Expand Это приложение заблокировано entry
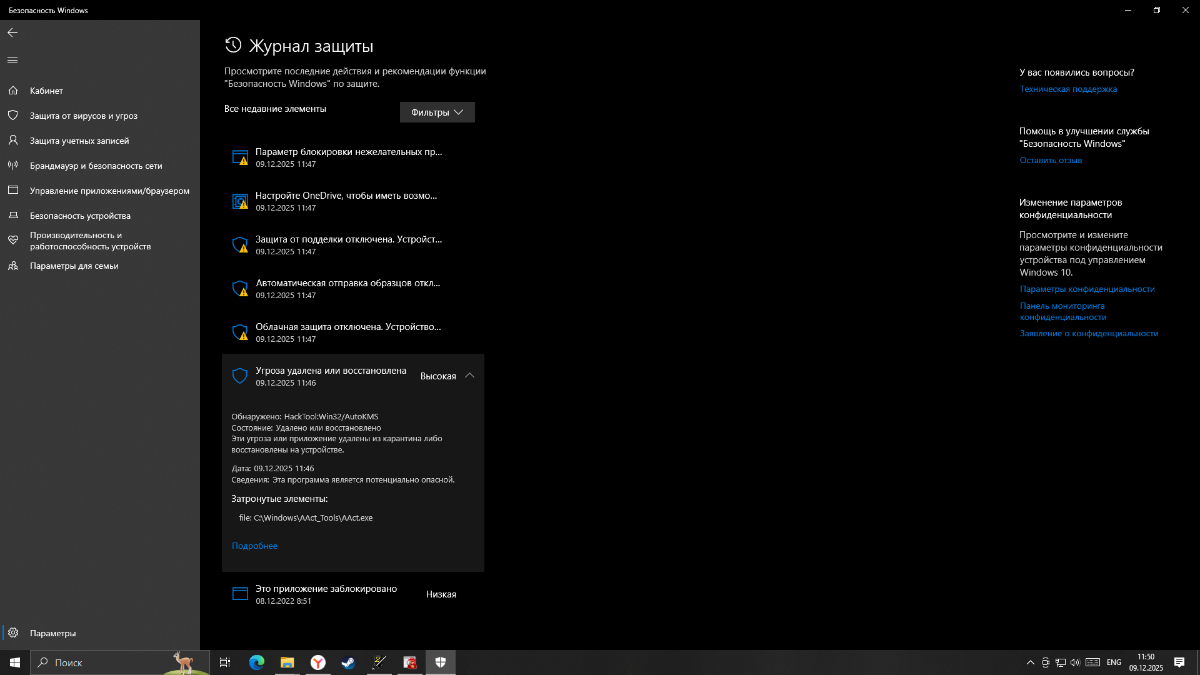Viewport: 1200px width, 675px height. point(353,594)
